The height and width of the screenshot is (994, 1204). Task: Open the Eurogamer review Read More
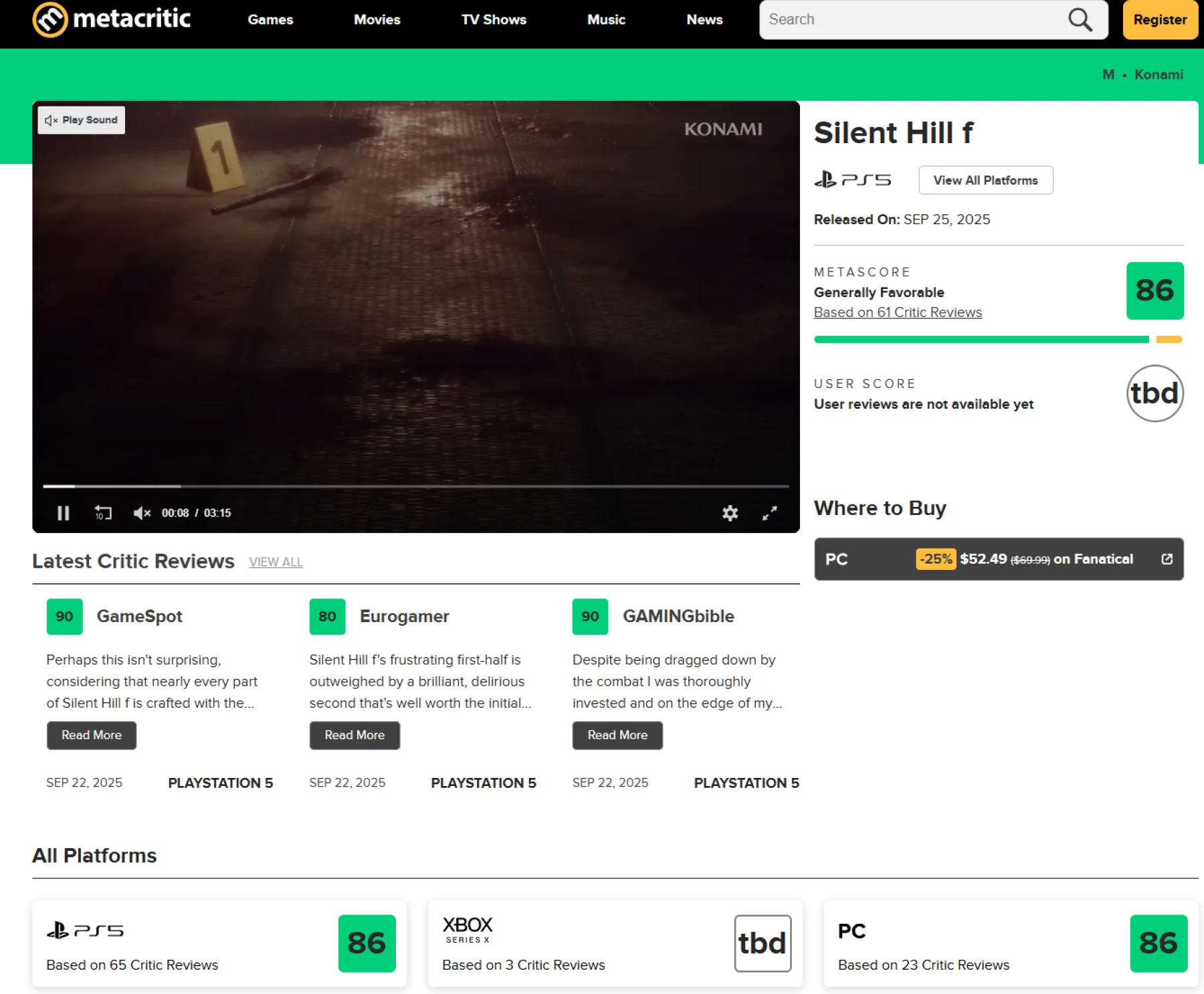click(355, 735)
